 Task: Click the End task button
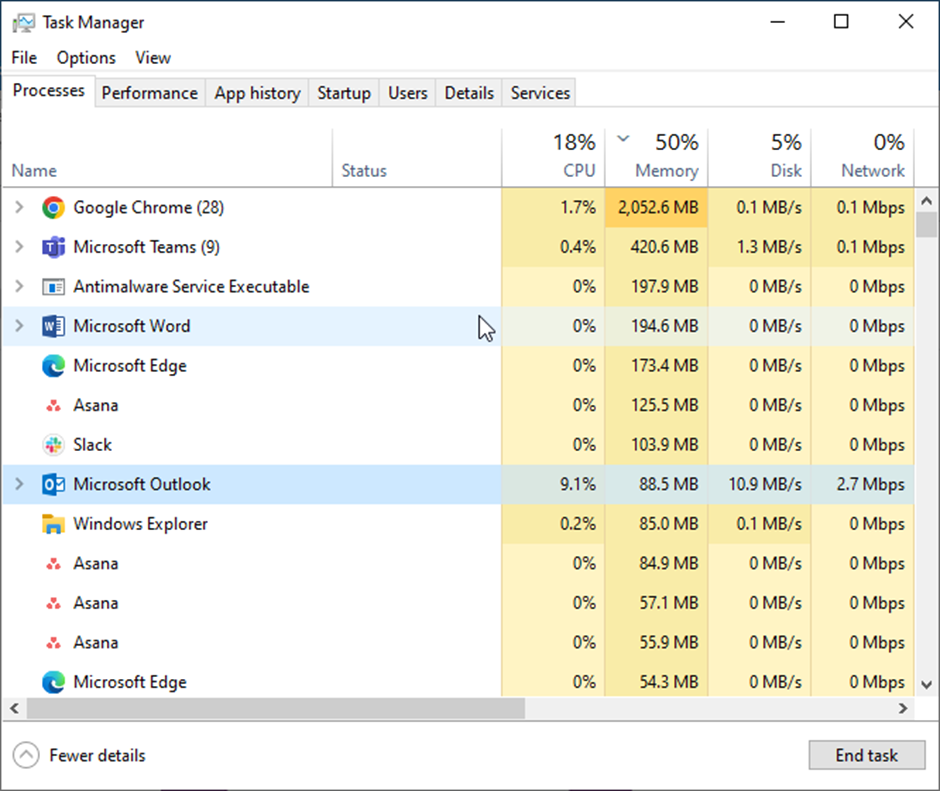tap(867, 755)
